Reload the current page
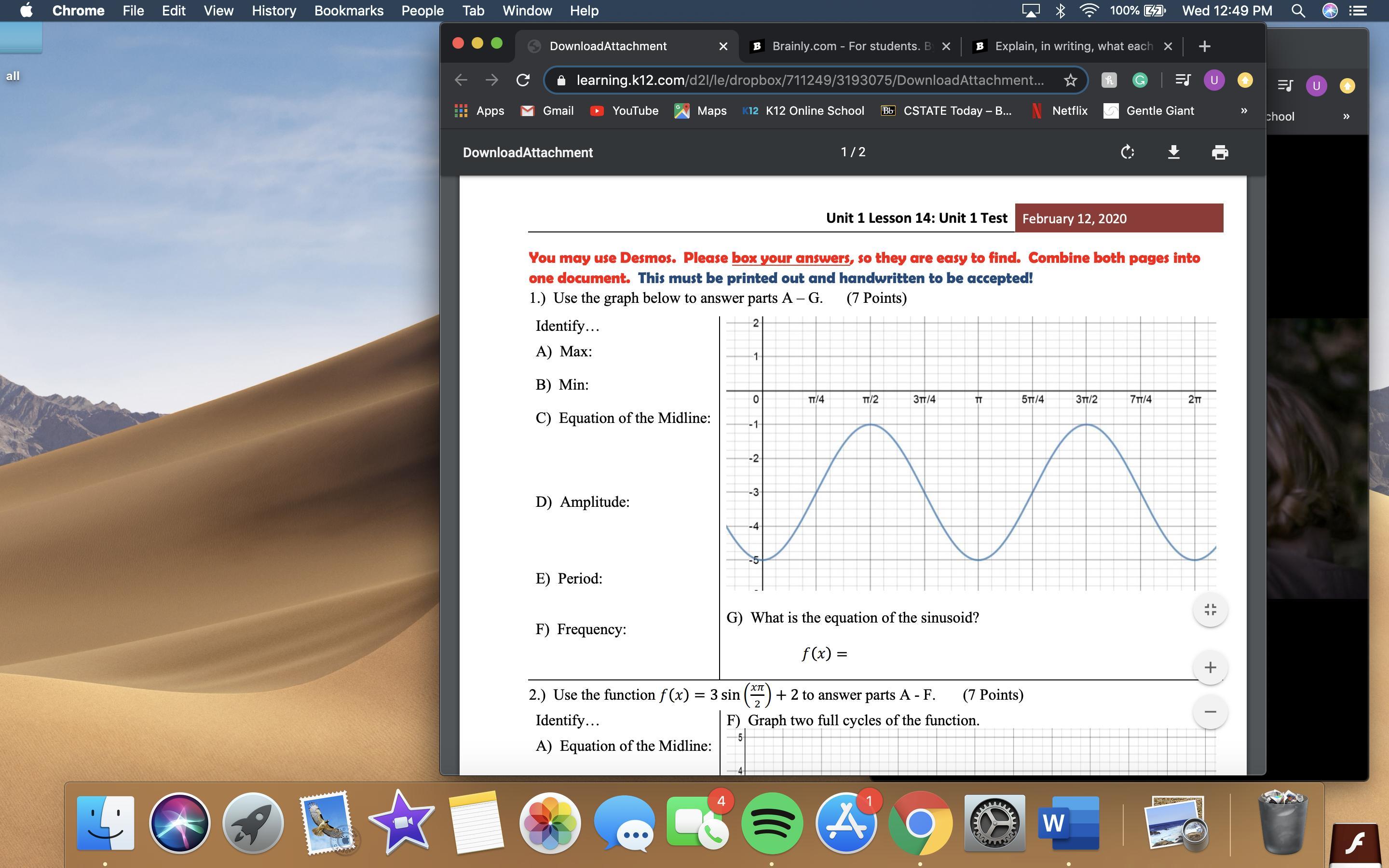Image resolution: width=1389 pixels, height=868 pixels. point(522,81)
